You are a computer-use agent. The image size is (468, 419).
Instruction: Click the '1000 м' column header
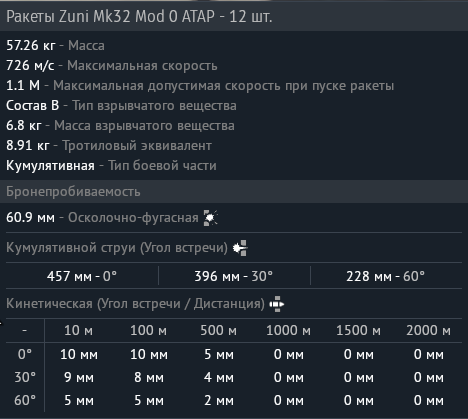pyautogui.click(x=288, y=330)
